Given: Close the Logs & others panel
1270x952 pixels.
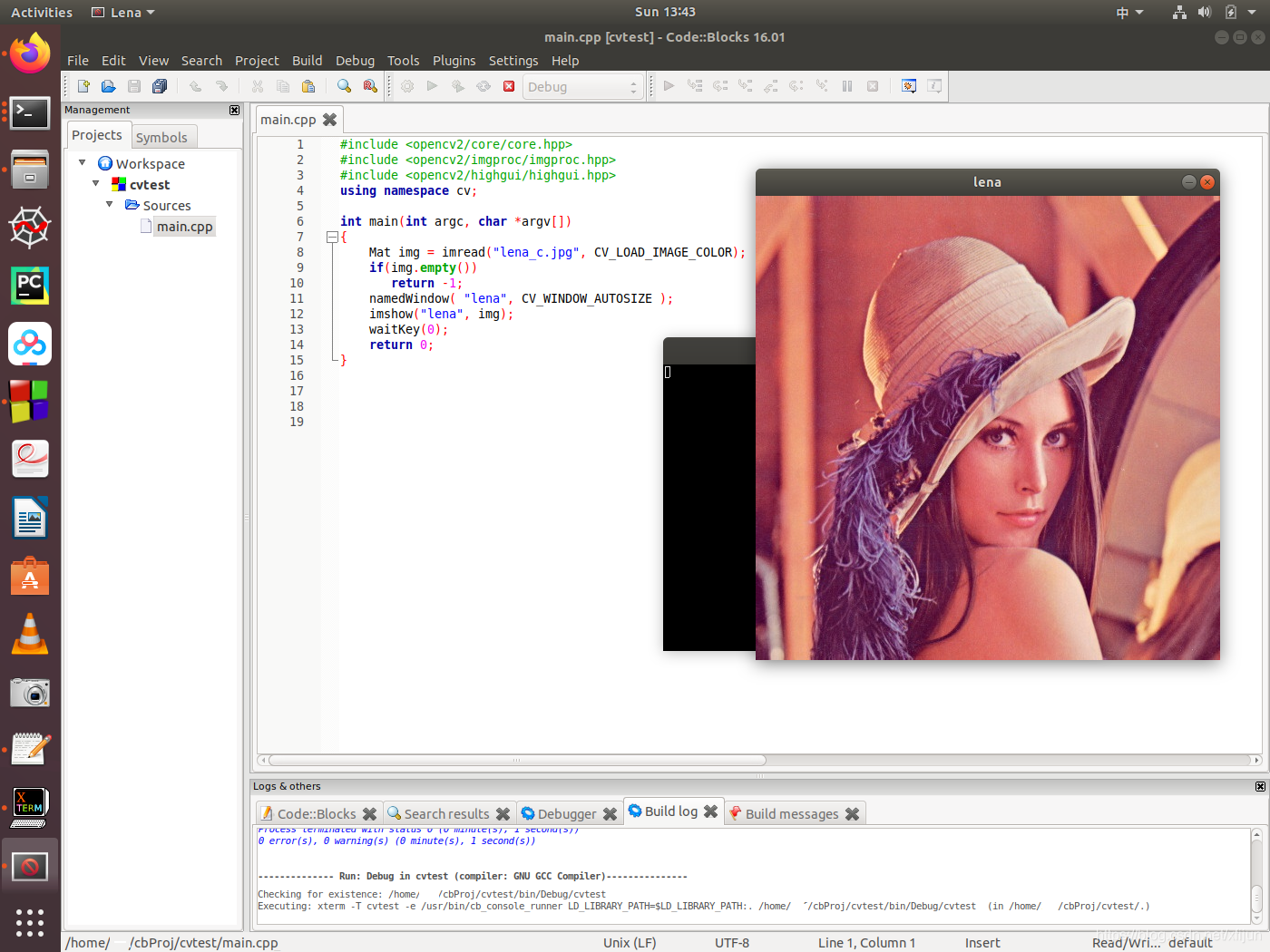Looking at the screenshot, I should coord(1260,786).
